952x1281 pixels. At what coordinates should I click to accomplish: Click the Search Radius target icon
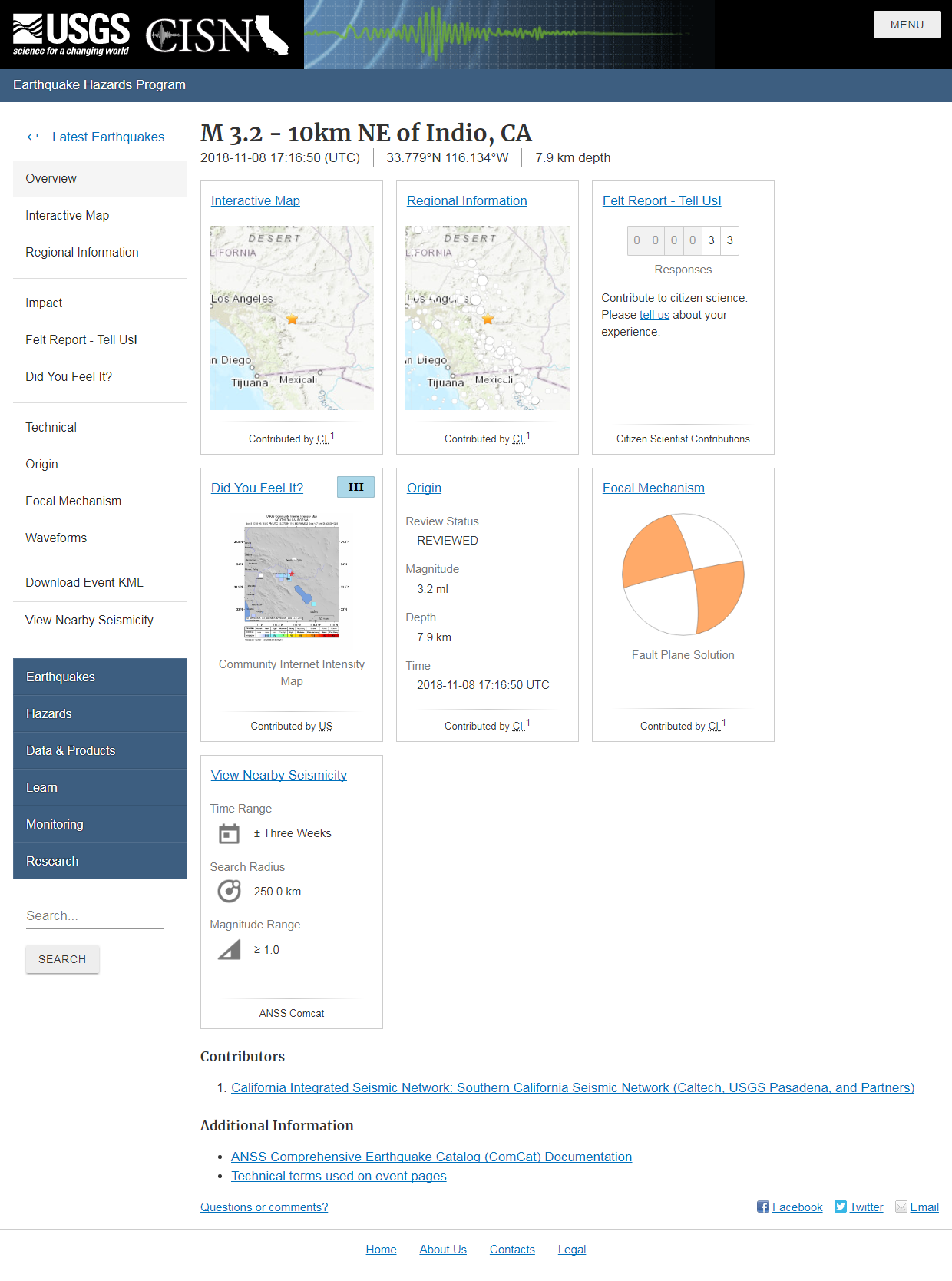coord(229,892)
